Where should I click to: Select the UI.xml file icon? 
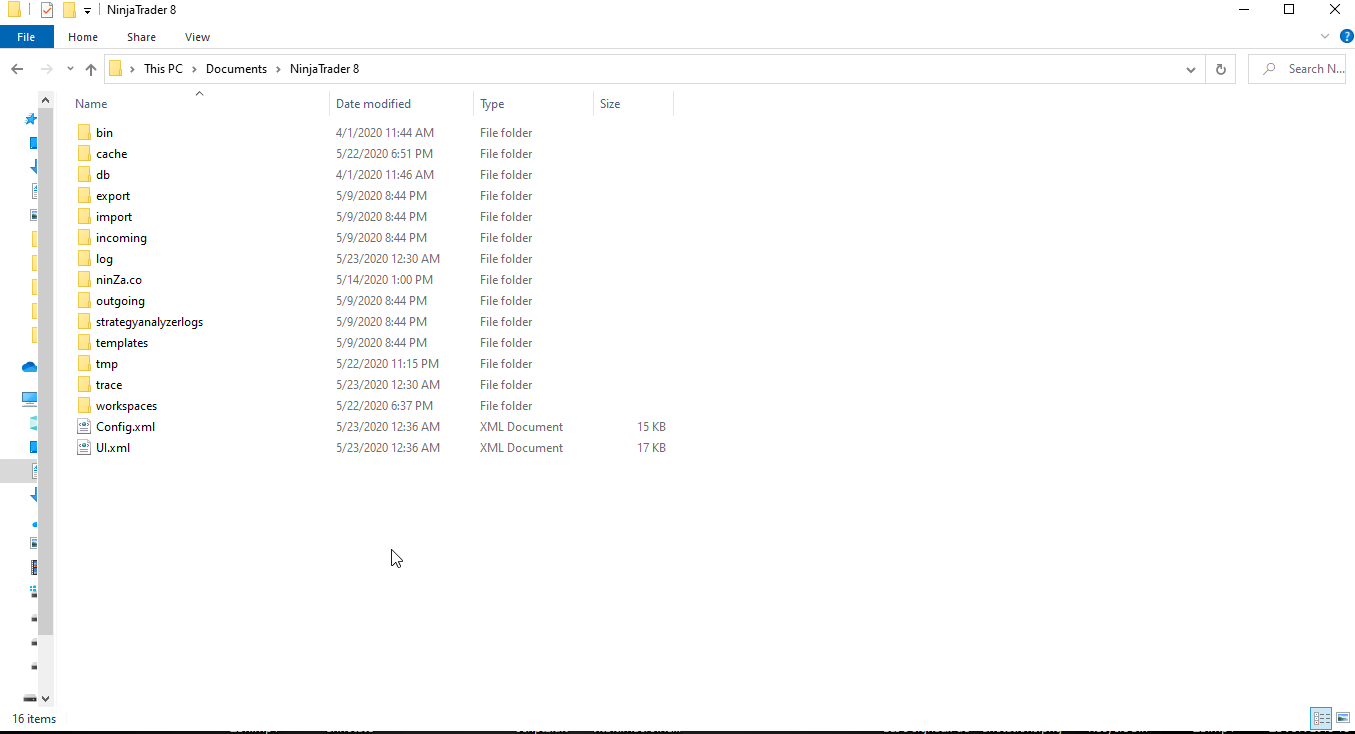pos(84,448)
